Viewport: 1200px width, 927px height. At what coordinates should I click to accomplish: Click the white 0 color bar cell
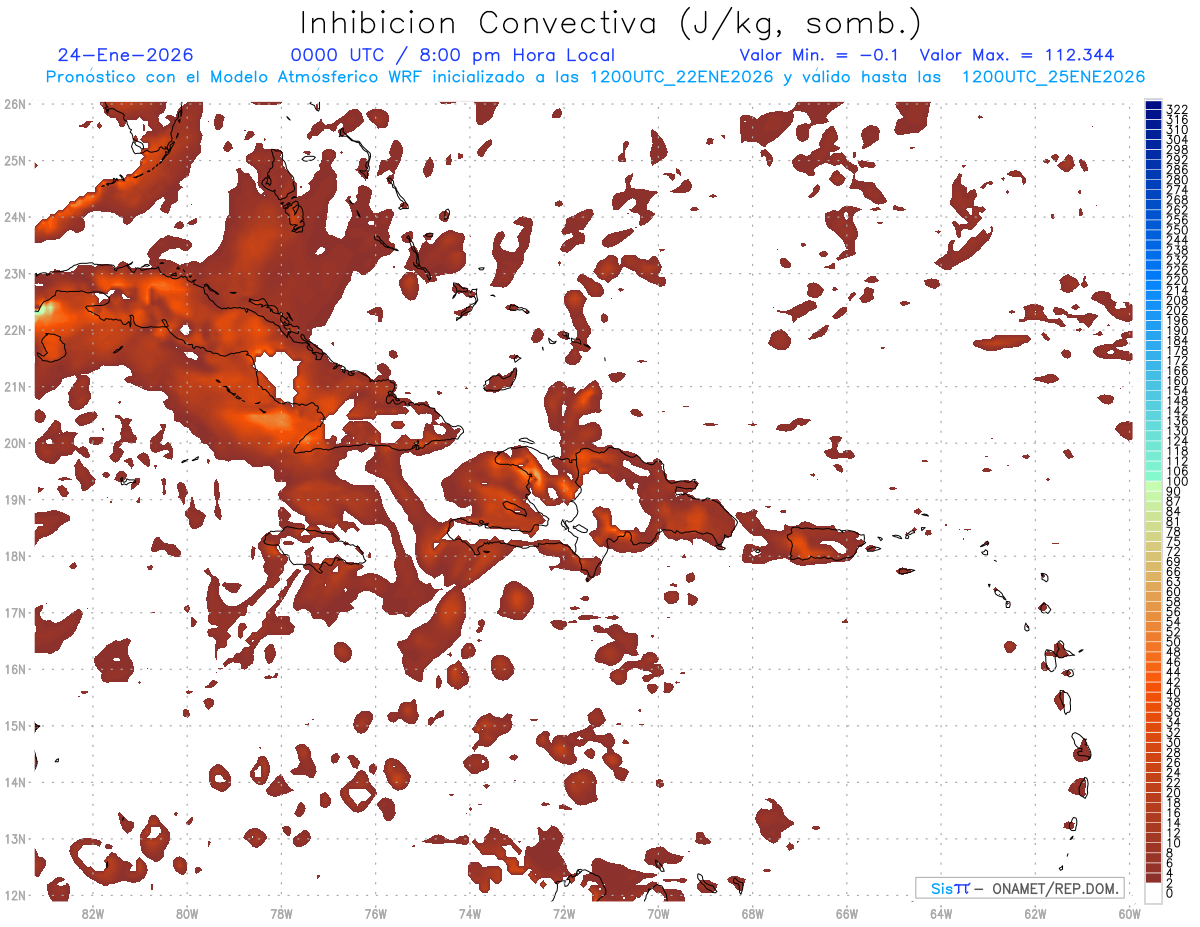pyautogui.click(x=1154, y=893)
